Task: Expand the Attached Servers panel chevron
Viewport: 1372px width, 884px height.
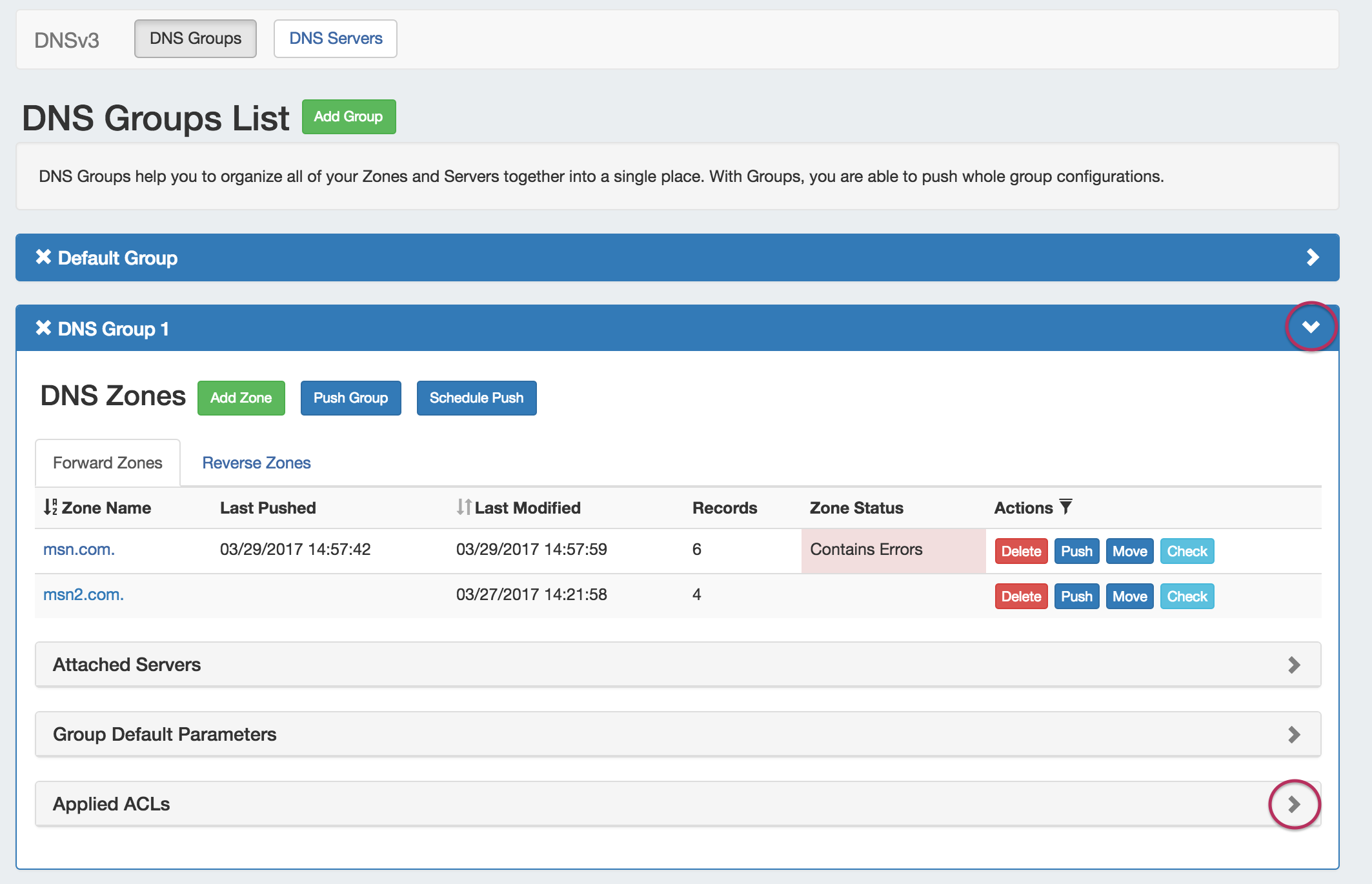Action: (x=1294, y=665)
